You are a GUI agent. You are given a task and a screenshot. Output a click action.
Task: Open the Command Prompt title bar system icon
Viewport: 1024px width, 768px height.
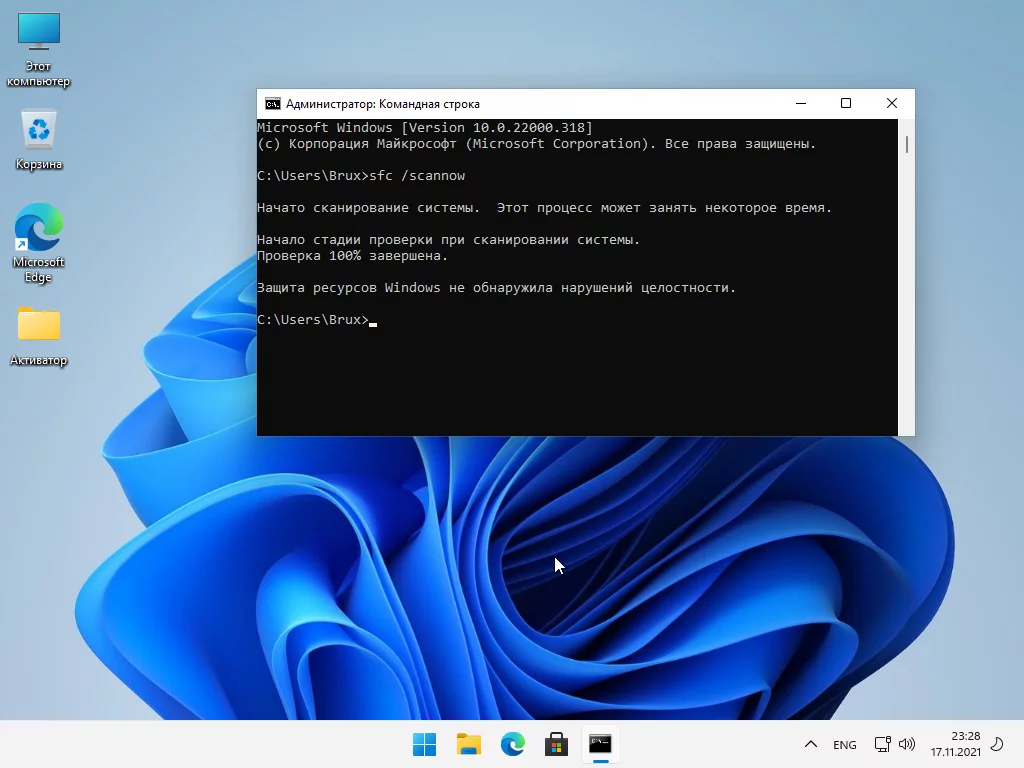pyautogui.click(x=272, y=104)
